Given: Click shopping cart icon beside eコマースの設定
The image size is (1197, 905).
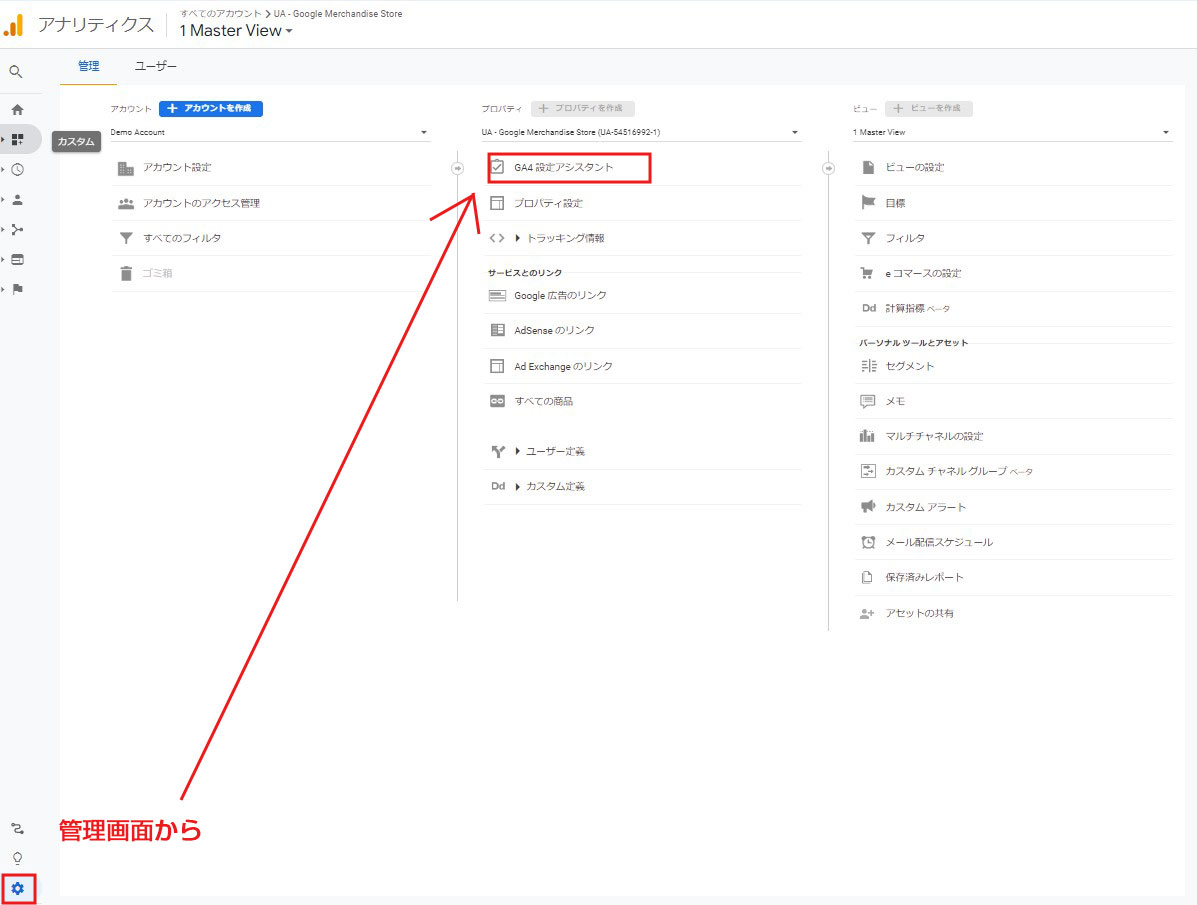Looking at the screenshot, I should [x=866, y=273].
